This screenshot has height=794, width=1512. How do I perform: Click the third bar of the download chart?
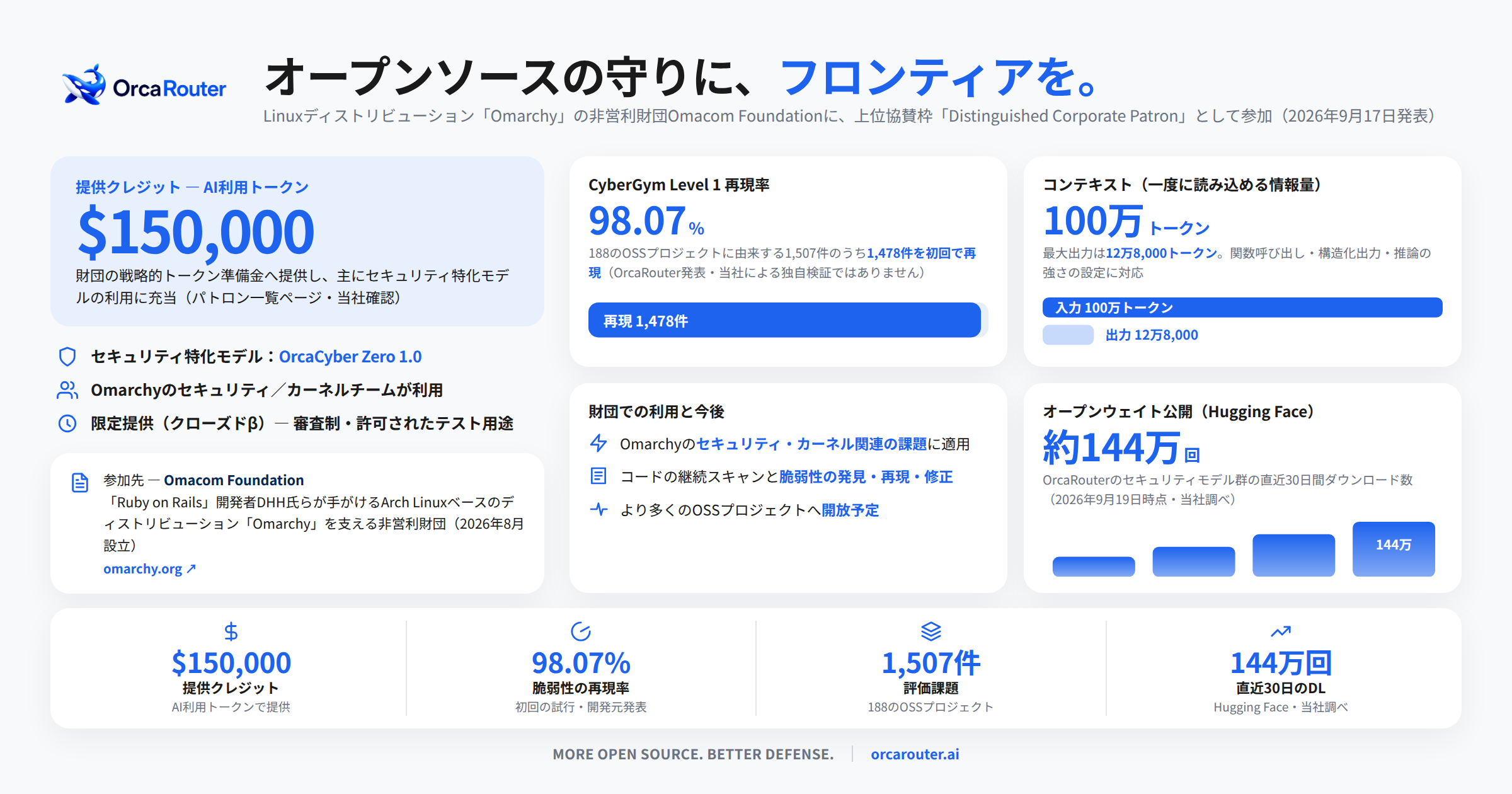[x=1293, y=555]
